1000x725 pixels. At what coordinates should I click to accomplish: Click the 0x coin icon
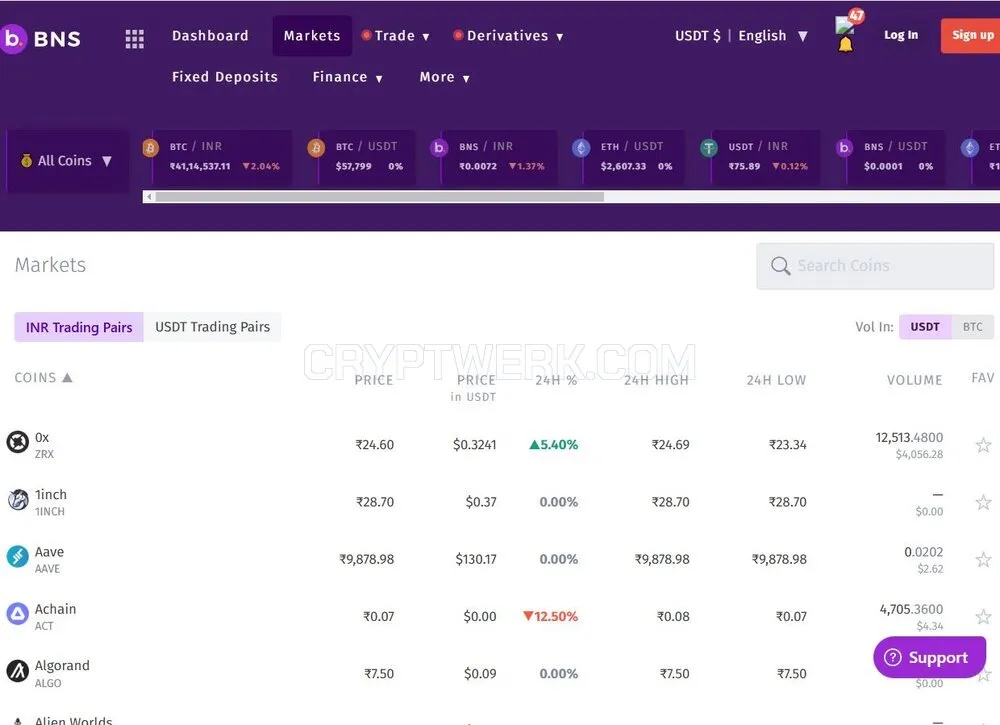[18, 442]
